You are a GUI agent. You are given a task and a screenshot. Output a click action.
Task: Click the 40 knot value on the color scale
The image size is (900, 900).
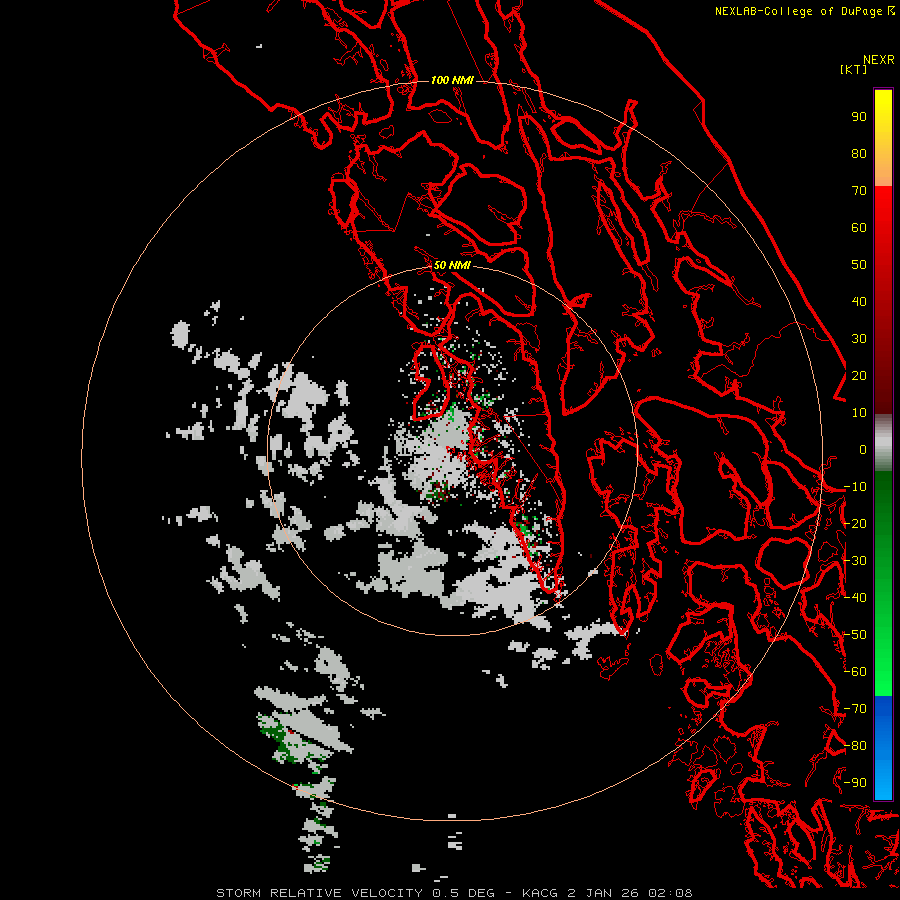pyautogui.click(x=859, y=302)
